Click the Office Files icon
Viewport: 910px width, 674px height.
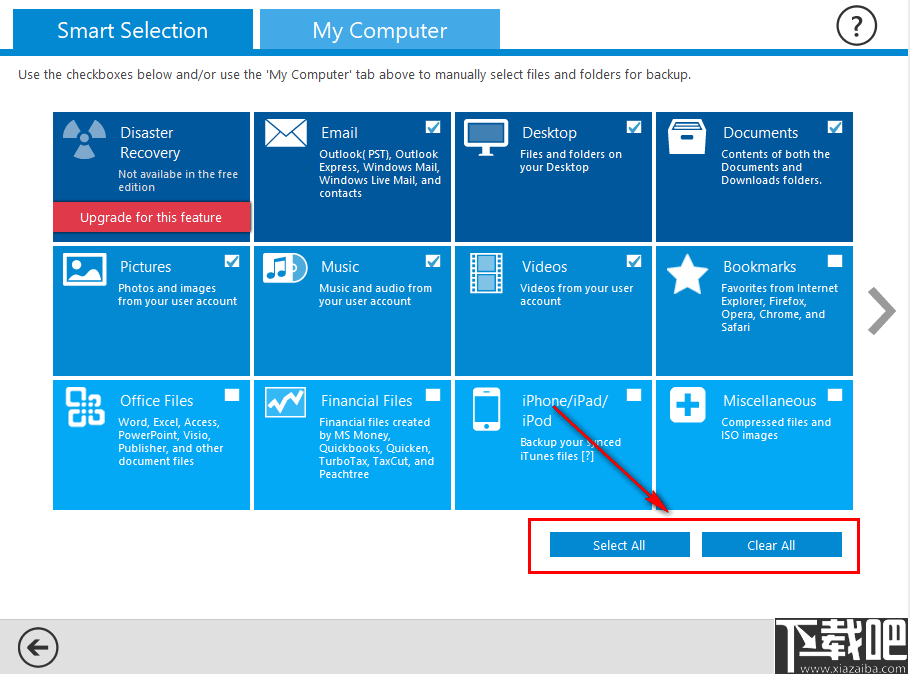(x=85, y=407)
